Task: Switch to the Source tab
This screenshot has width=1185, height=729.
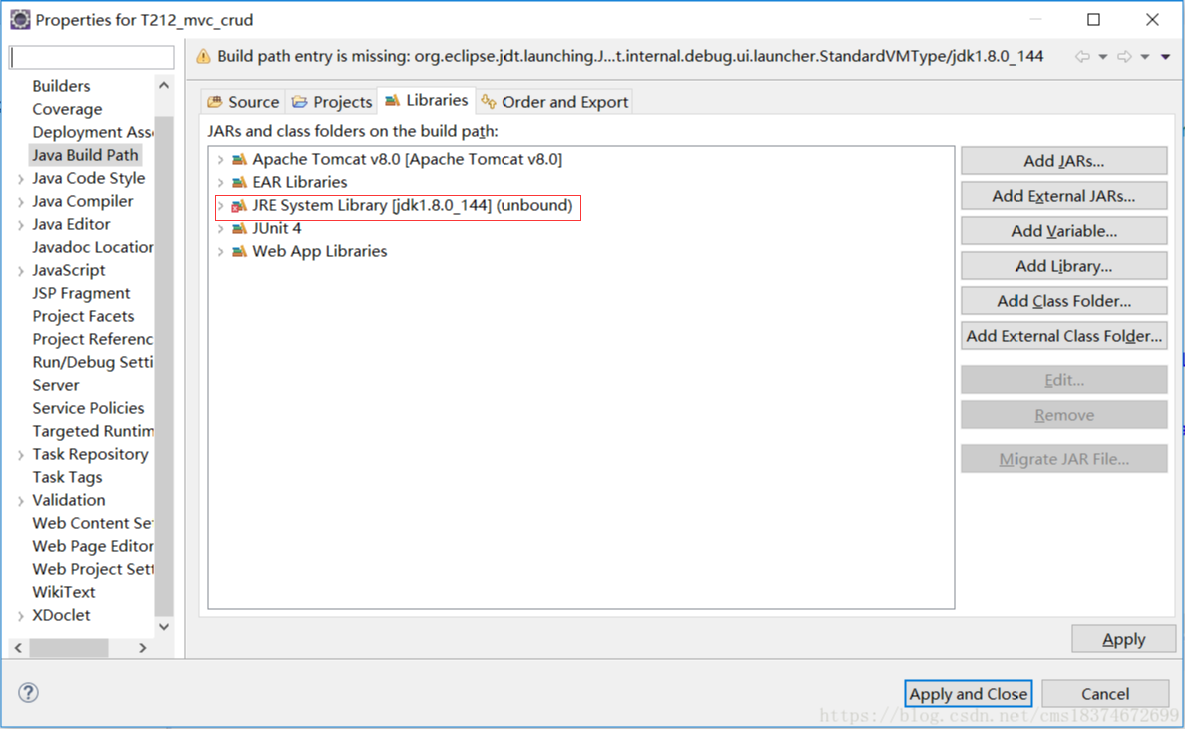Action: [x=243, y=102]
